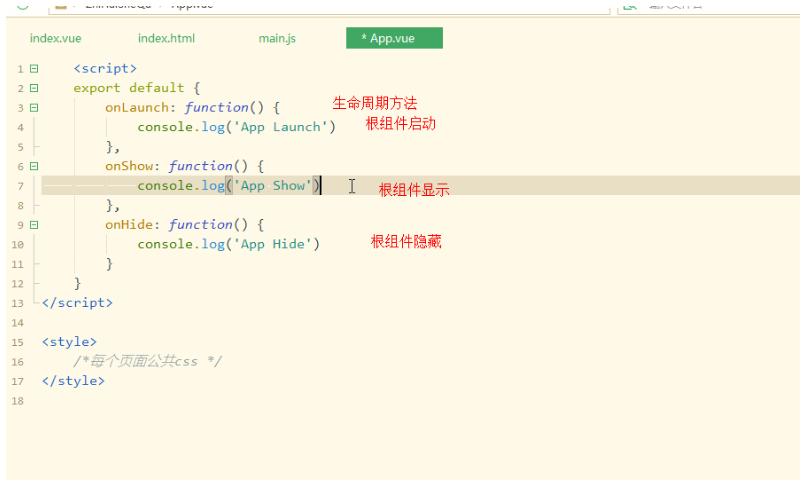This screenshot has width=807, height=482.
Task: Place cursor on 'export default {' line
Action: tap(137, 88)
